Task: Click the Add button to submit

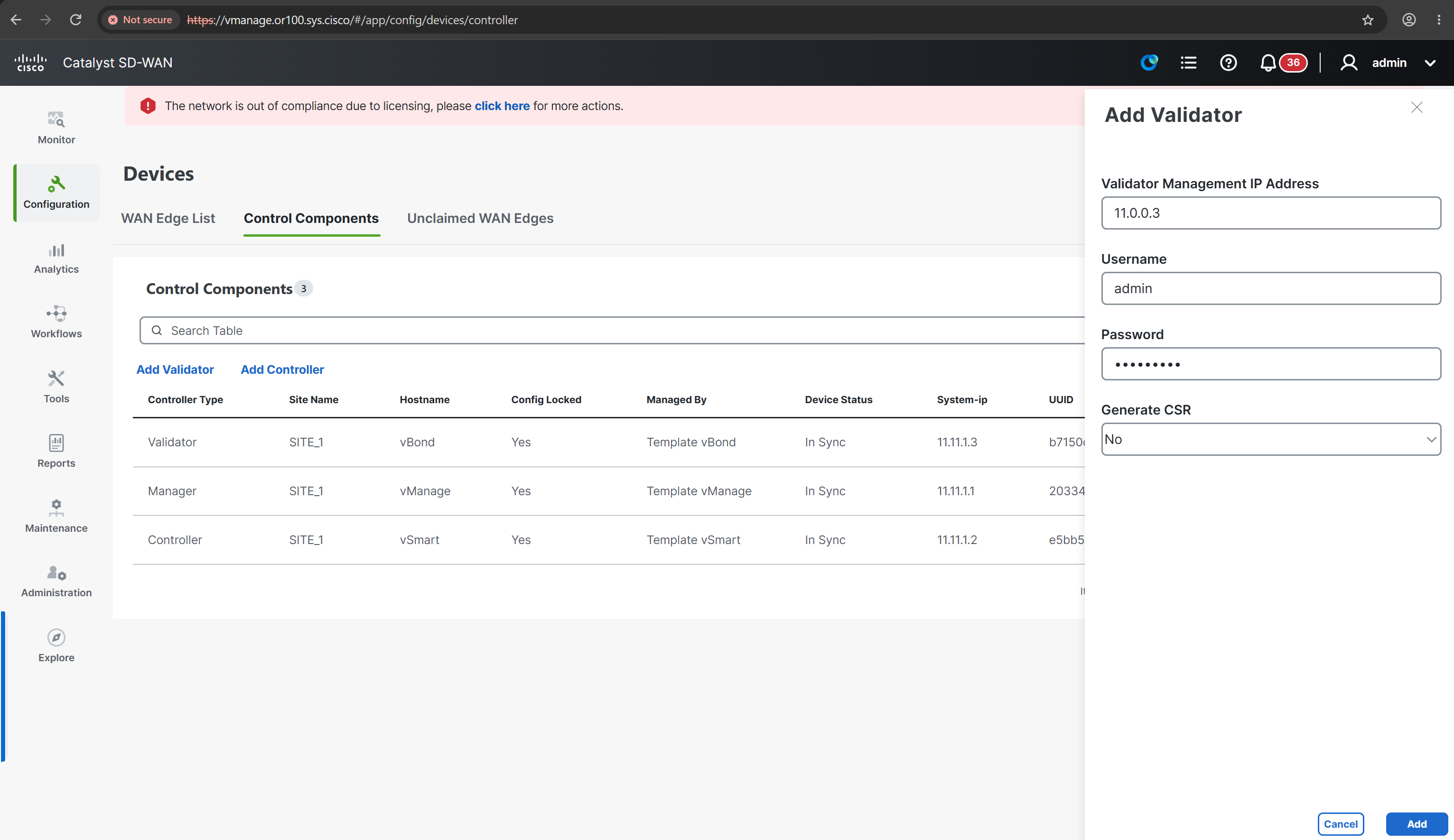Action: click(x=1417, y=824)
